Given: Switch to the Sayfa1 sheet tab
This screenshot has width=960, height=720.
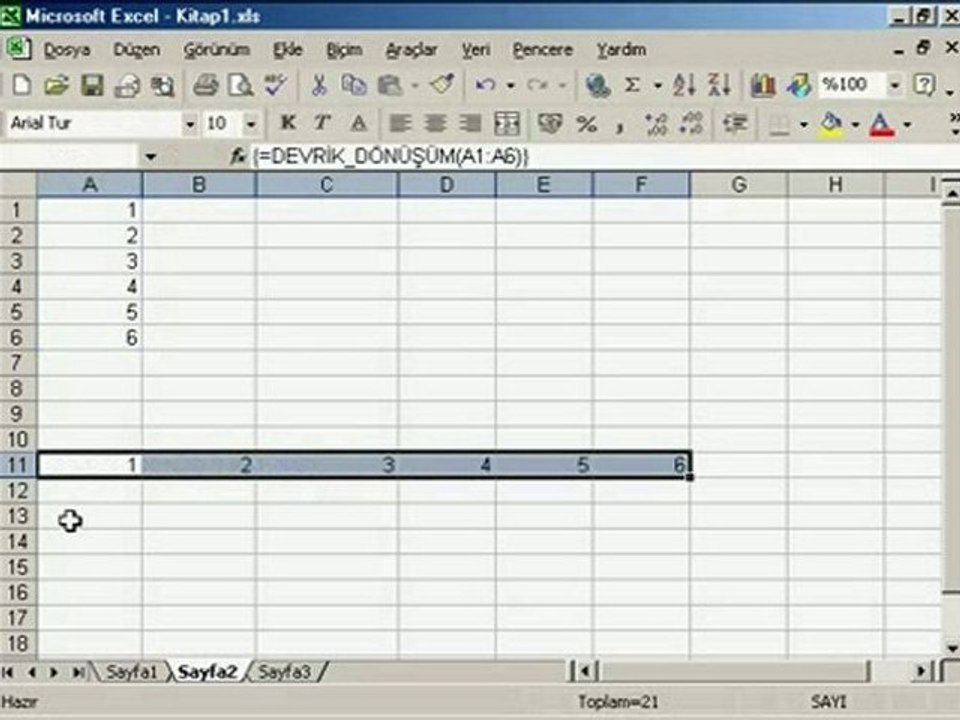Looking at the screenshot, I should [131, 672].
